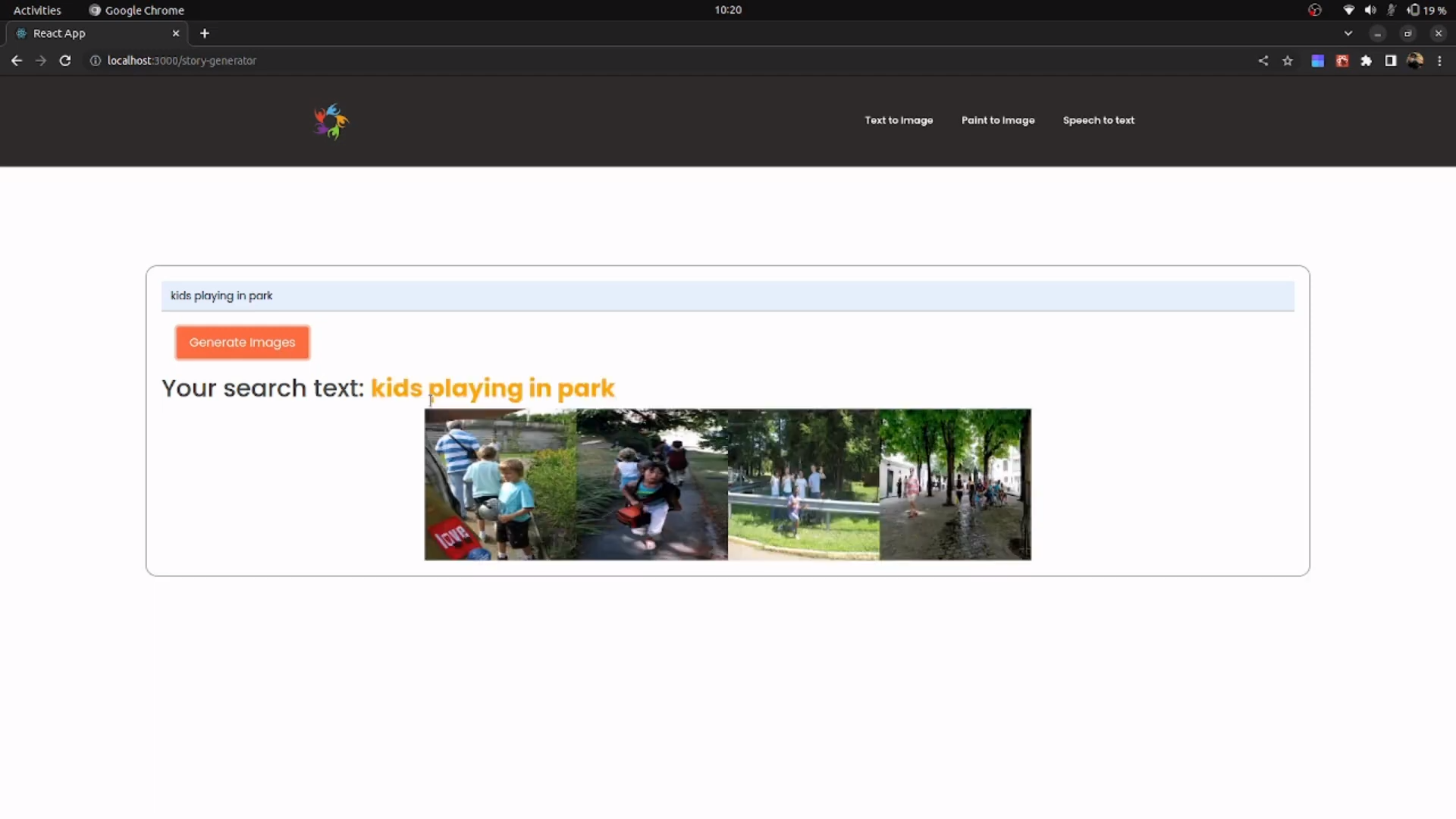Expand the tab search dropdown arrow

1348,33
